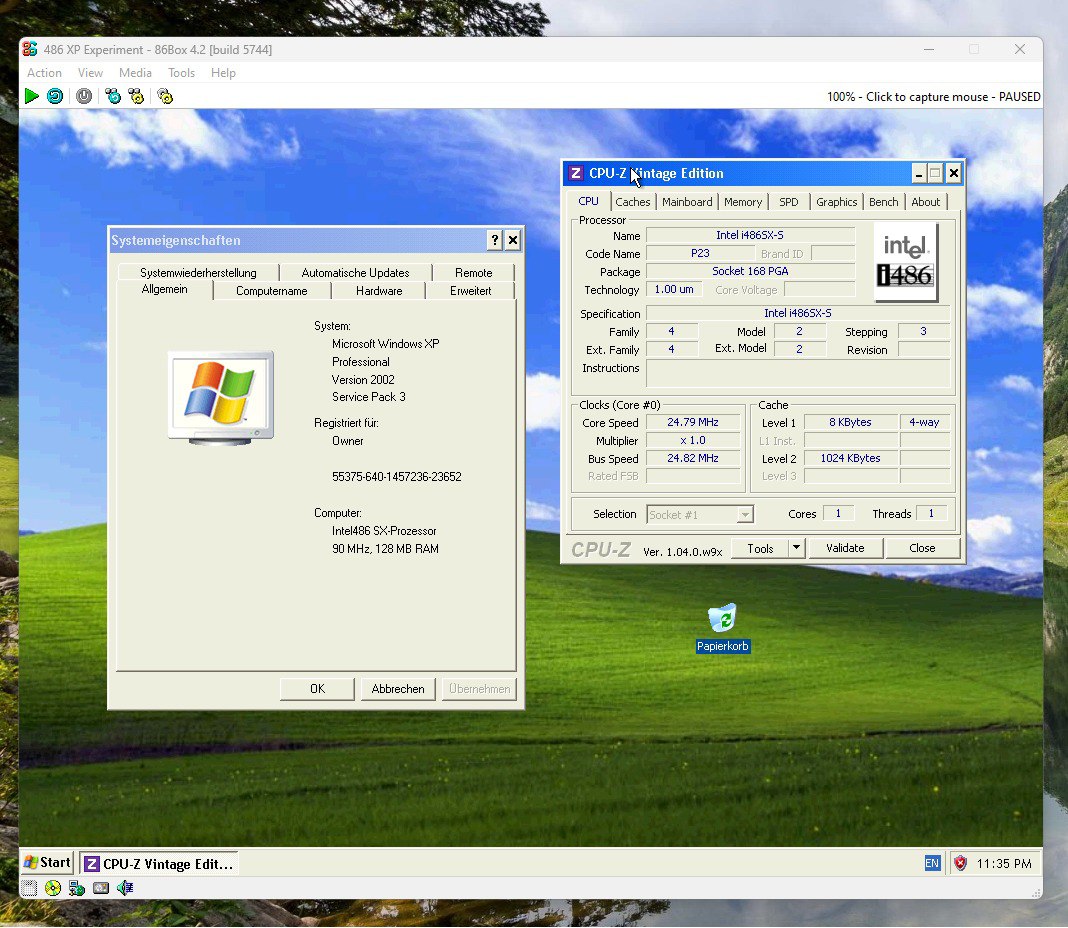1068x928 pixels.
Task: Send Ctrl+Alt+Del via the blue keys icon
Action: pos(113,96)
